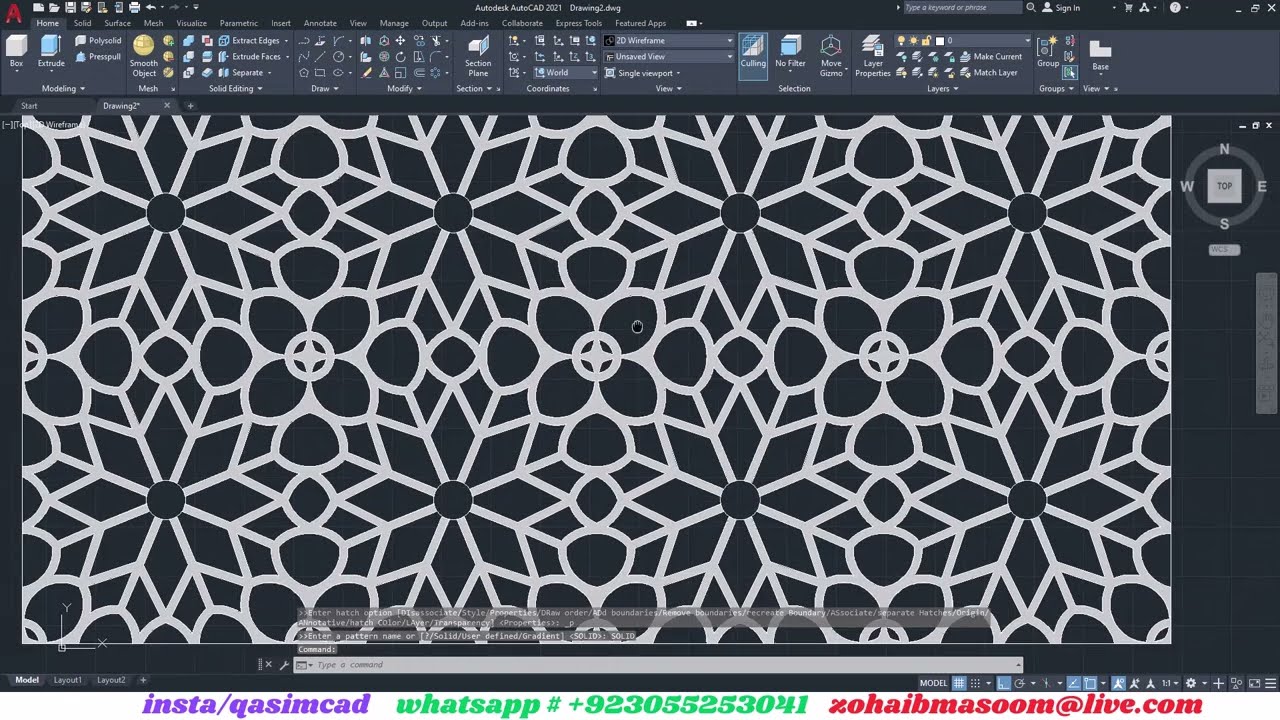Screen dimensions: 1280x720
Task: Expand the Modeling panel
Action: (x=63, y=88)
